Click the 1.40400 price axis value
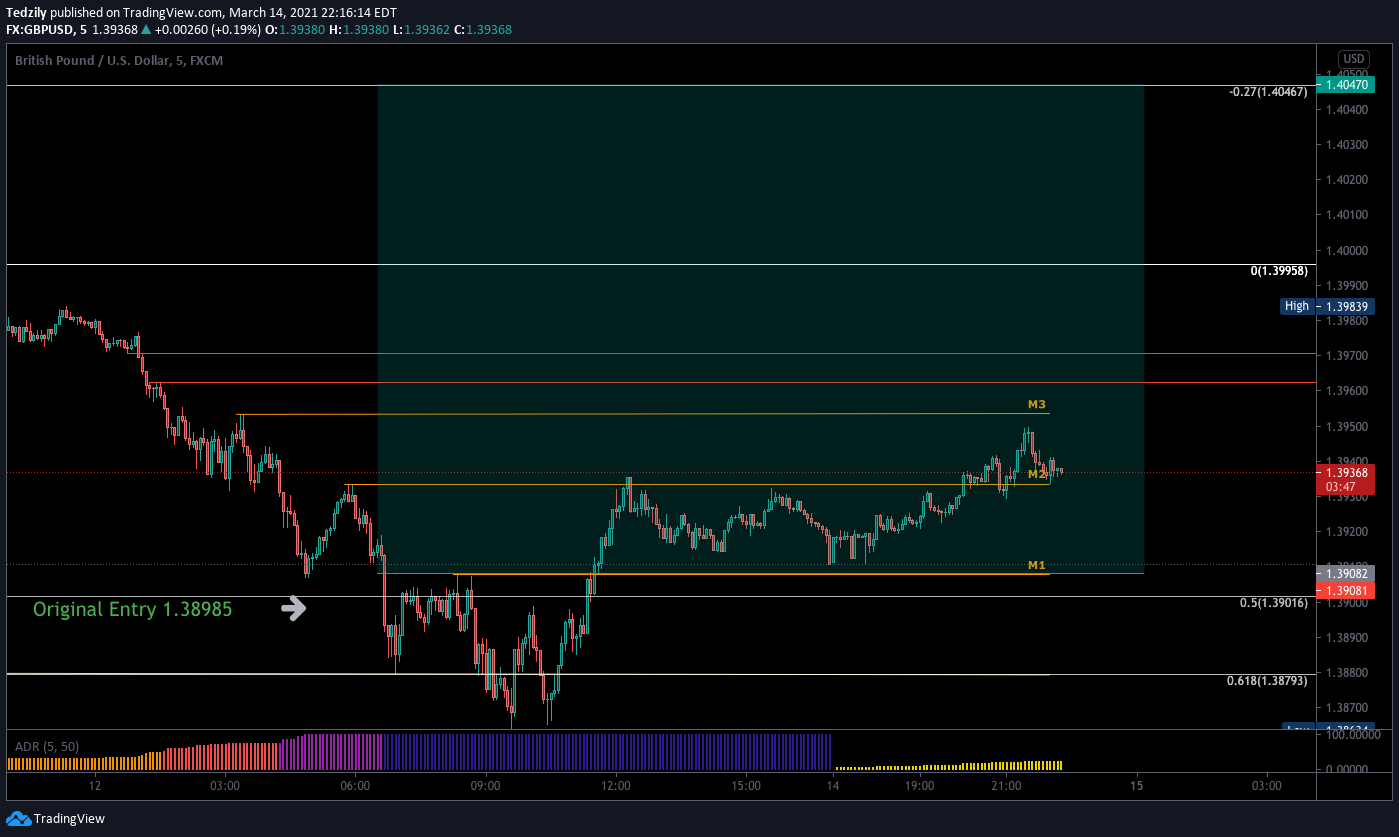This screenshot has height=837, width=1399. coord(1346,109)
